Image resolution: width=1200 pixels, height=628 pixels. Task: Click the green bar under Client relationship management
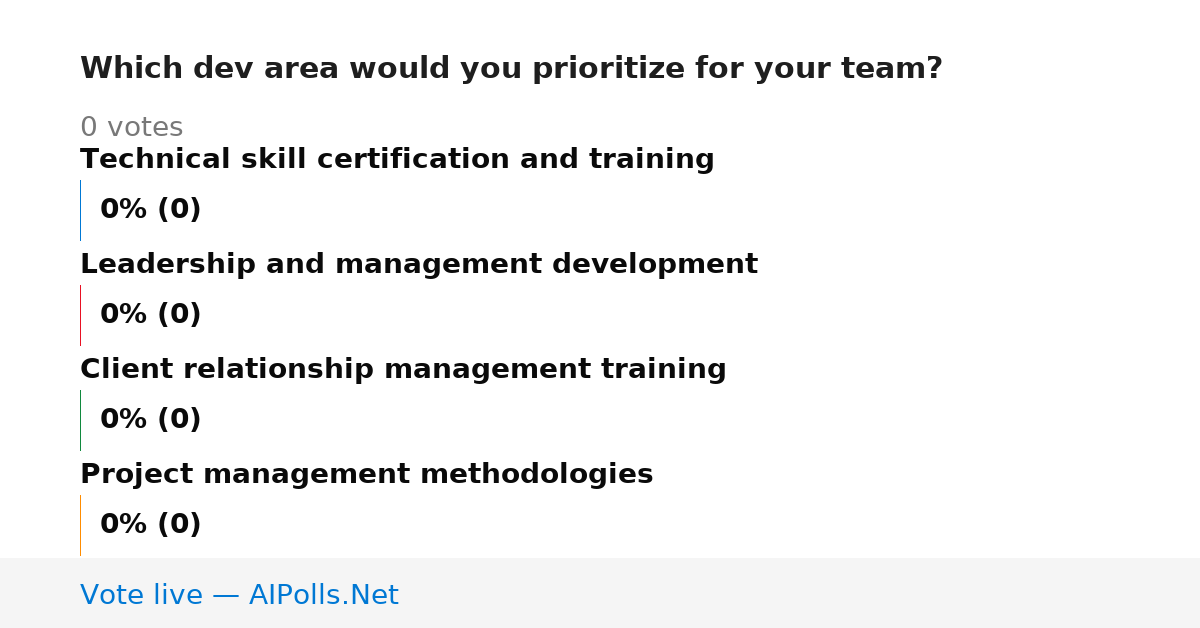81,420
